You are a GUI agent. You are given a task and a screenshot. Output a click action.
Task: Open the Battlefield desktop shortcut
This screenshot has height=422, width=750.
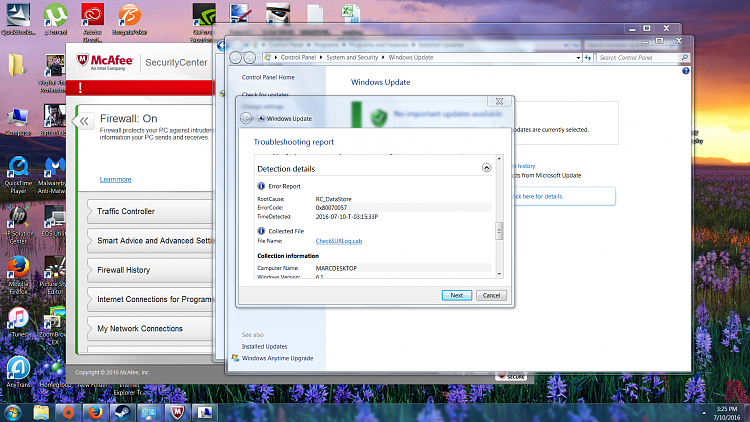(x=54, y=120)
